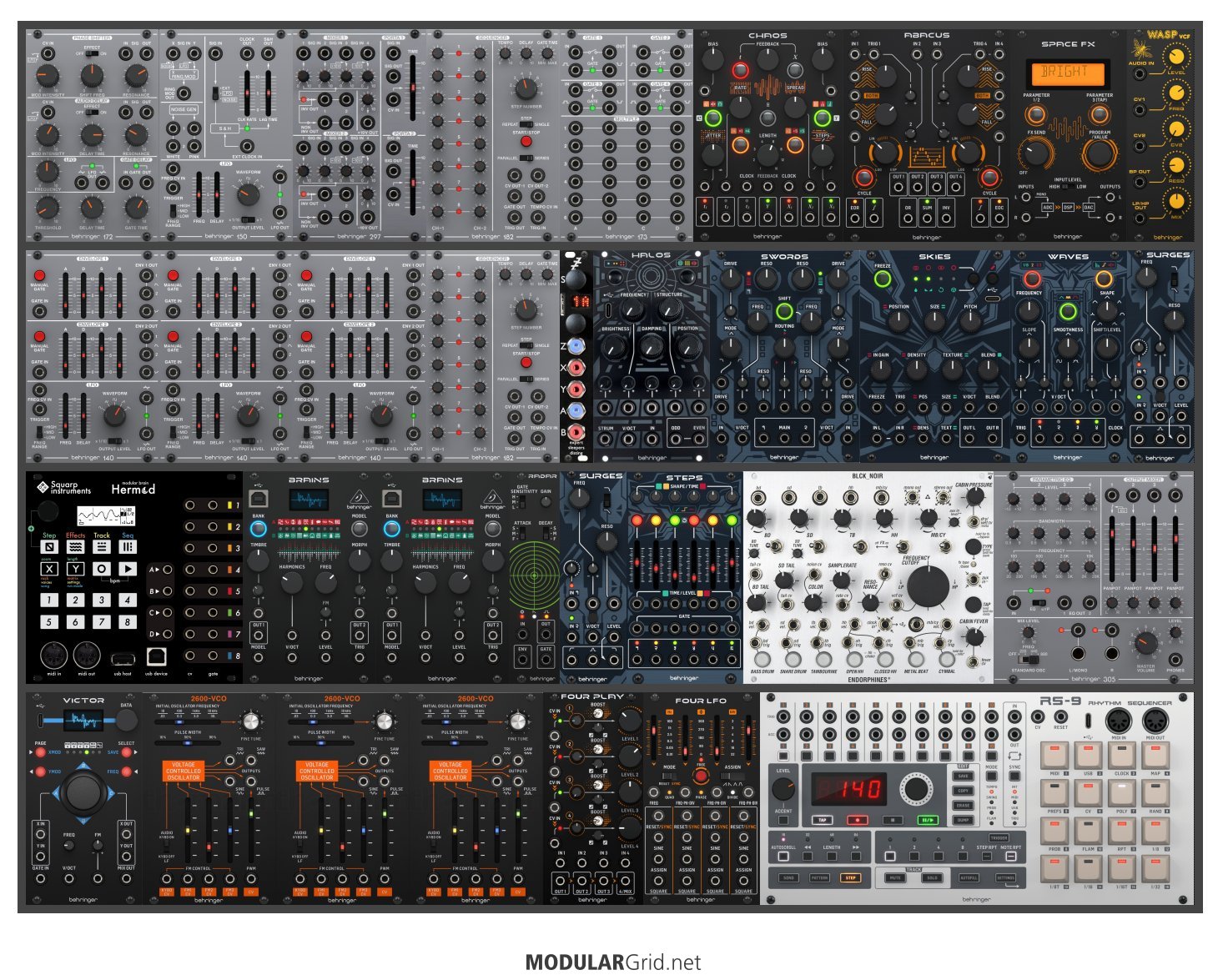Click Abacus CYCLE button above the EOR jack
The image size is (1228, 980).
864,178
